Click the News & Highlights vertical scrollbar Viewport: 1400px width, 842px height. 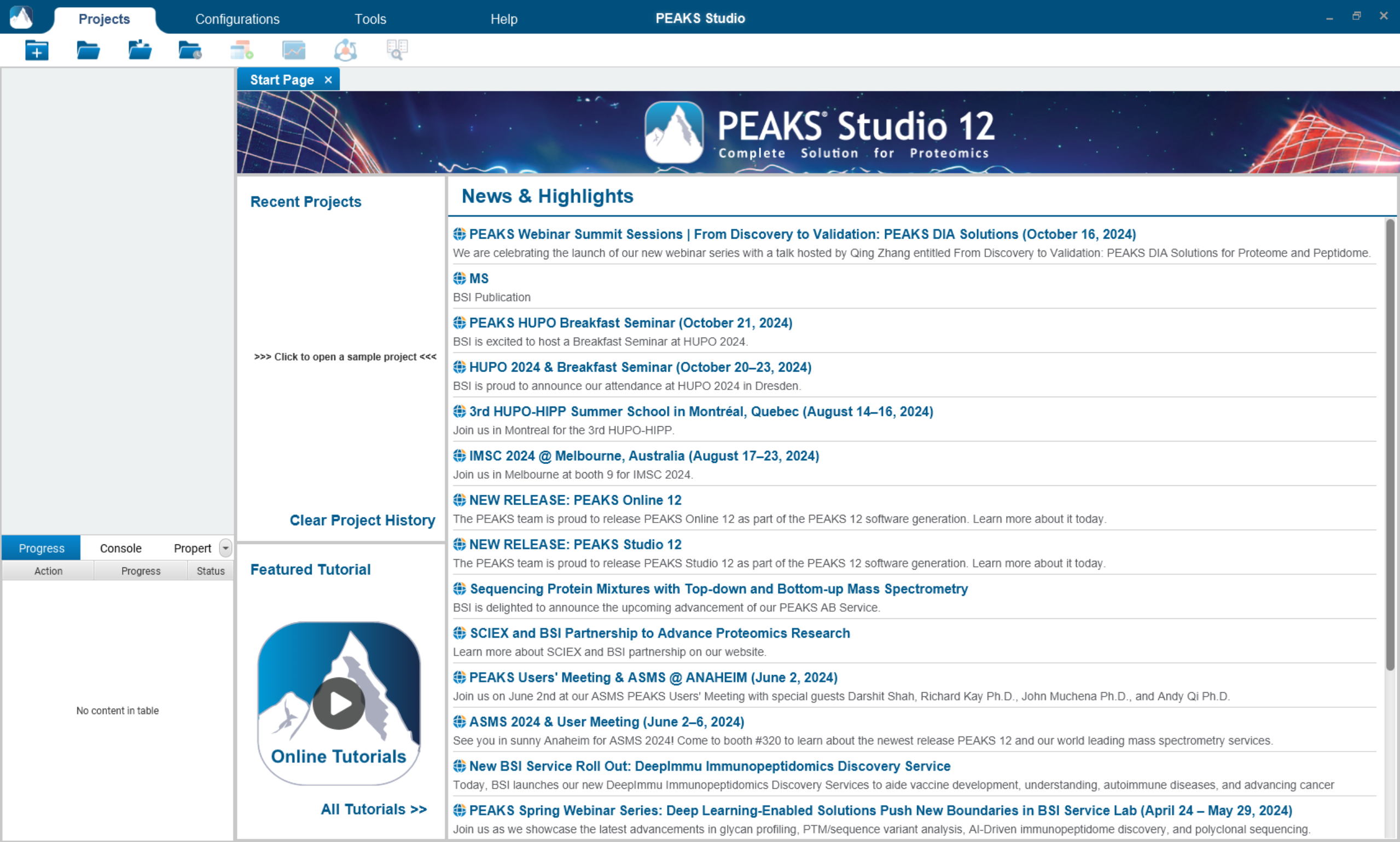[1389, 443]
